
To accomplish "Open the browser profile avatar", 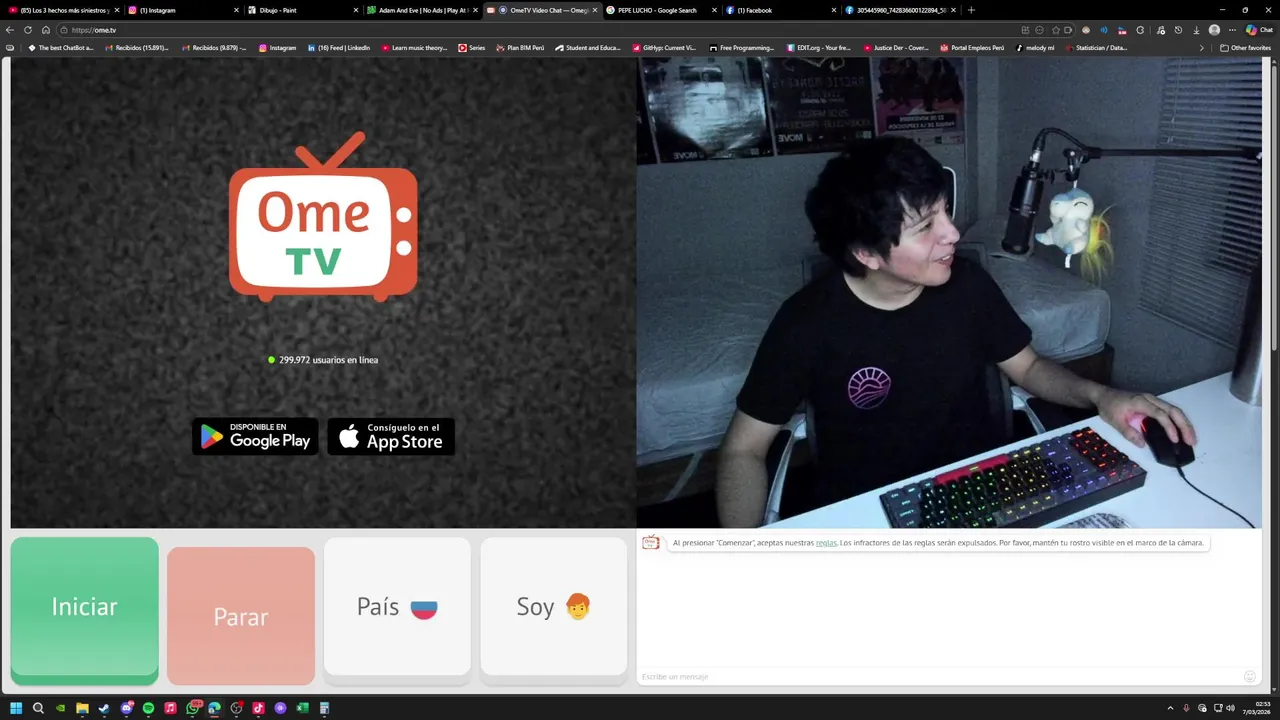I will (1214, 30).
